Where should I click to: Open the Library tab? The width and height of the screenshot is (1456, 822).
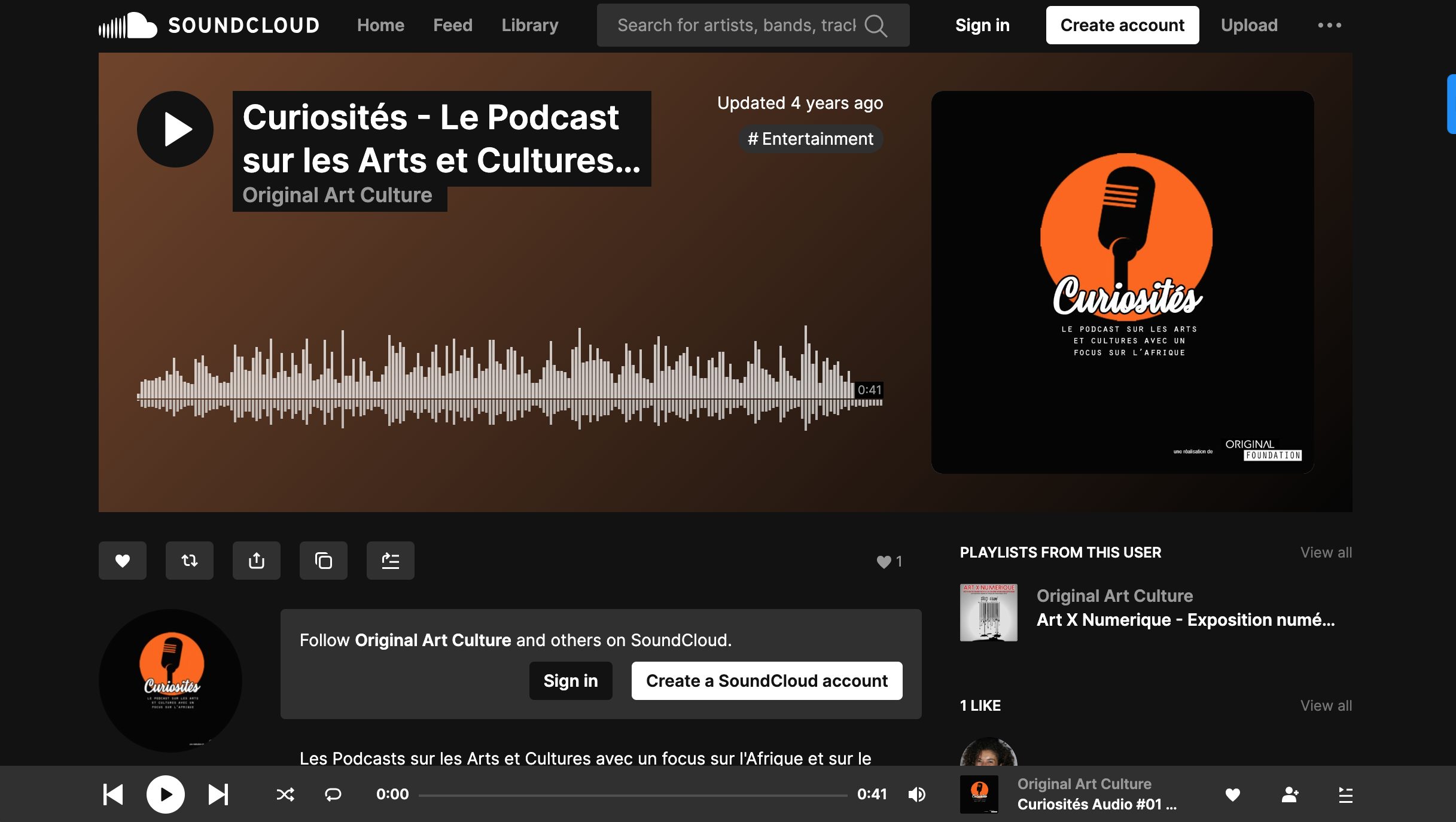(x=530, y=25)
